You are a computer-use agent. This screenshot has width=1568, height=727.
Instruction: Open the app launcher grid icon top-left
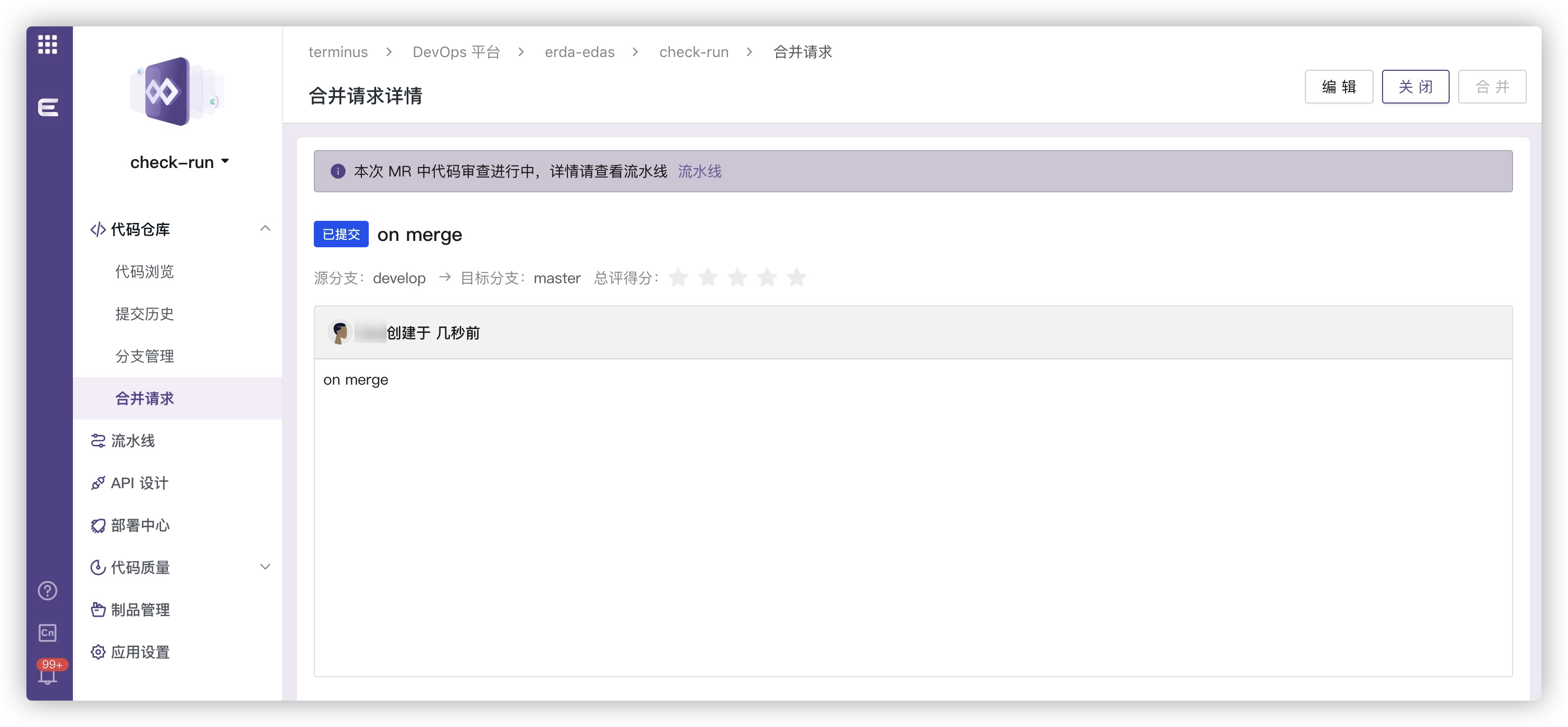pyautogui.click(x=48, y=44)
